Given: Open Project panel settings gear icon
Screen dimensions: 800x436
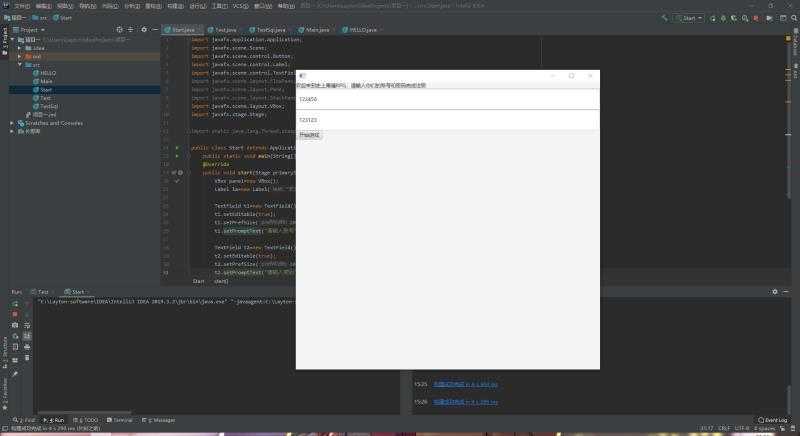Looking at the screenshot, I should click(x=144, y=30).
